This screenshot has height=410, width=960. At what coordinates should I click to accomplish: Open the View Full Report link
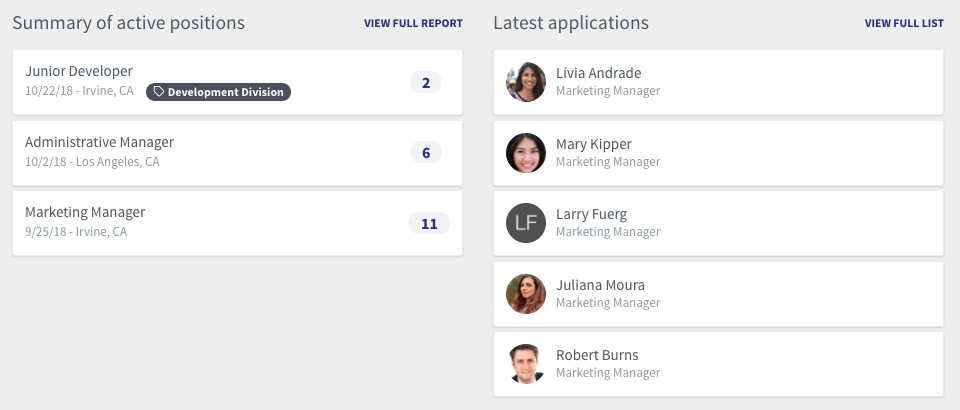(x=413, y=23)
